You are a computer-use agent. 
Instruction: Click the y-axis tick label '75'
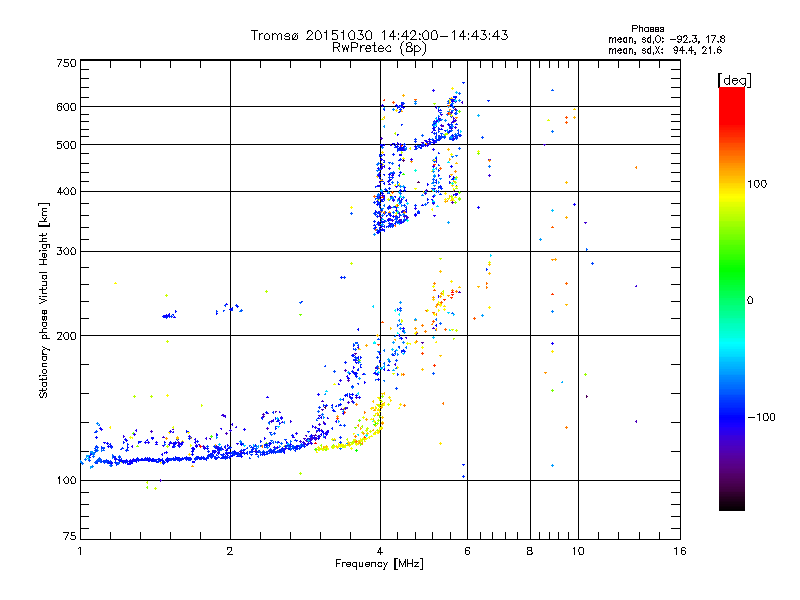70,536
